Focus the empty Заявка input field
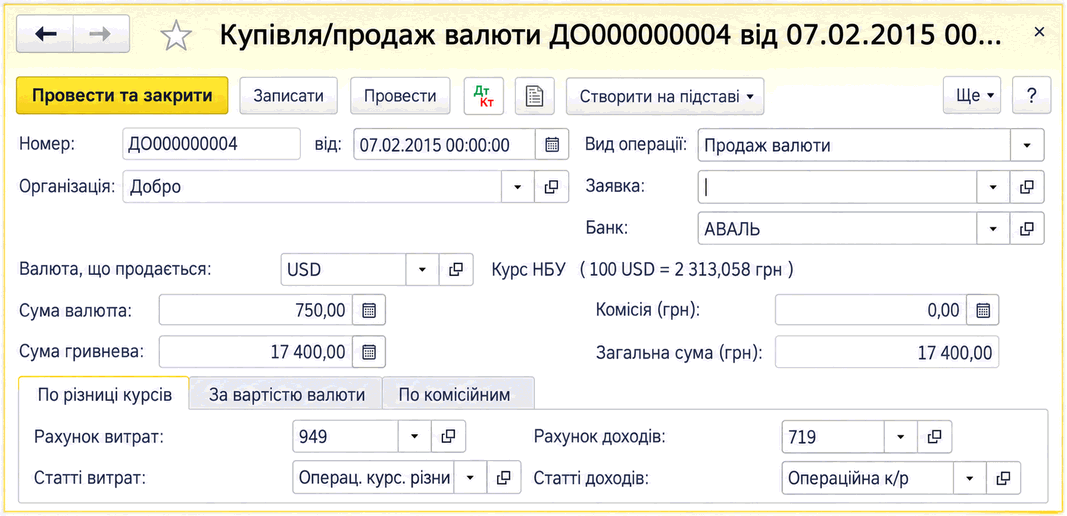 pos(838,187)
